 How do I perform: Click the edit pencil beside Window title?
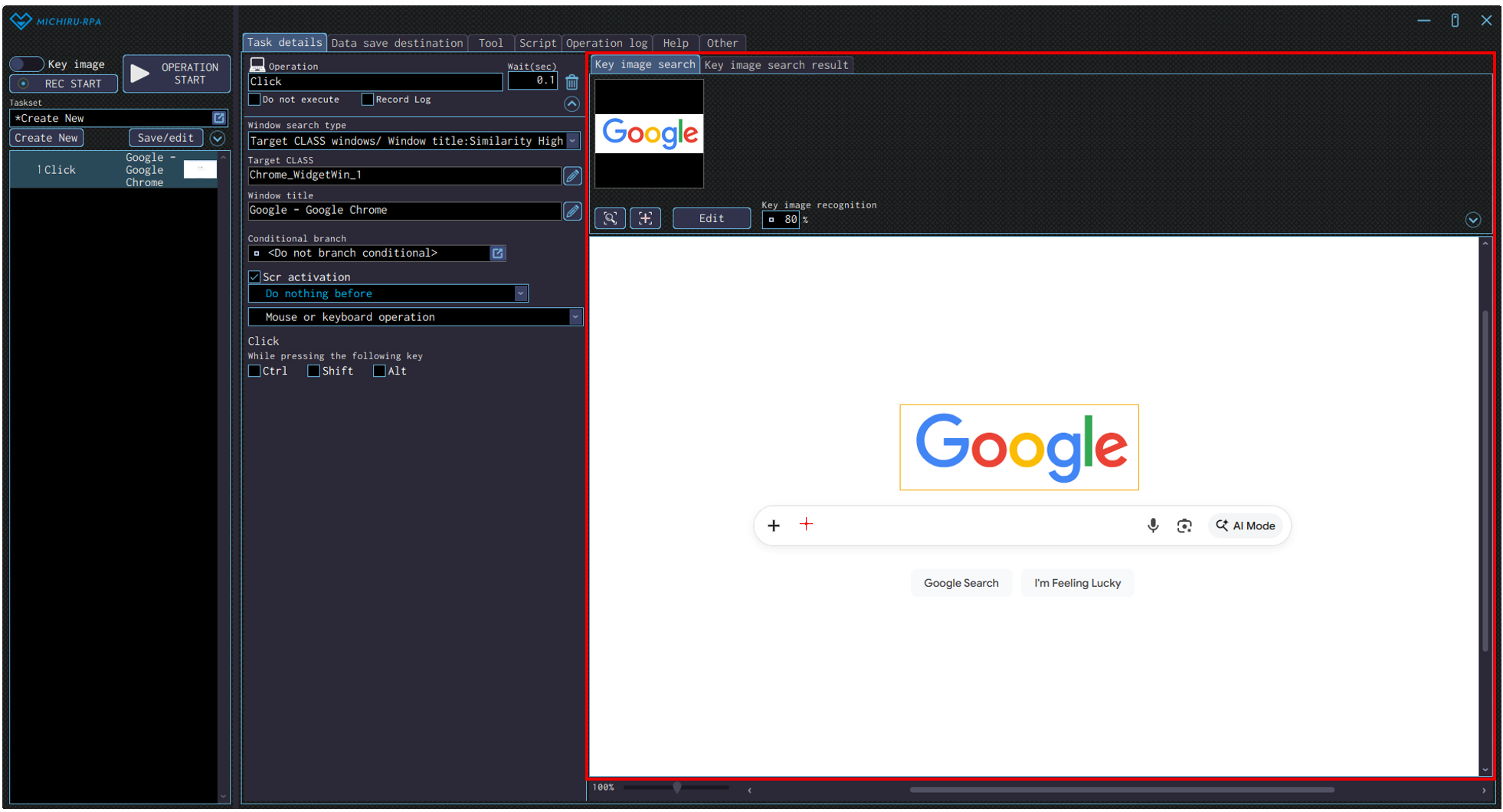coord(572,211)
